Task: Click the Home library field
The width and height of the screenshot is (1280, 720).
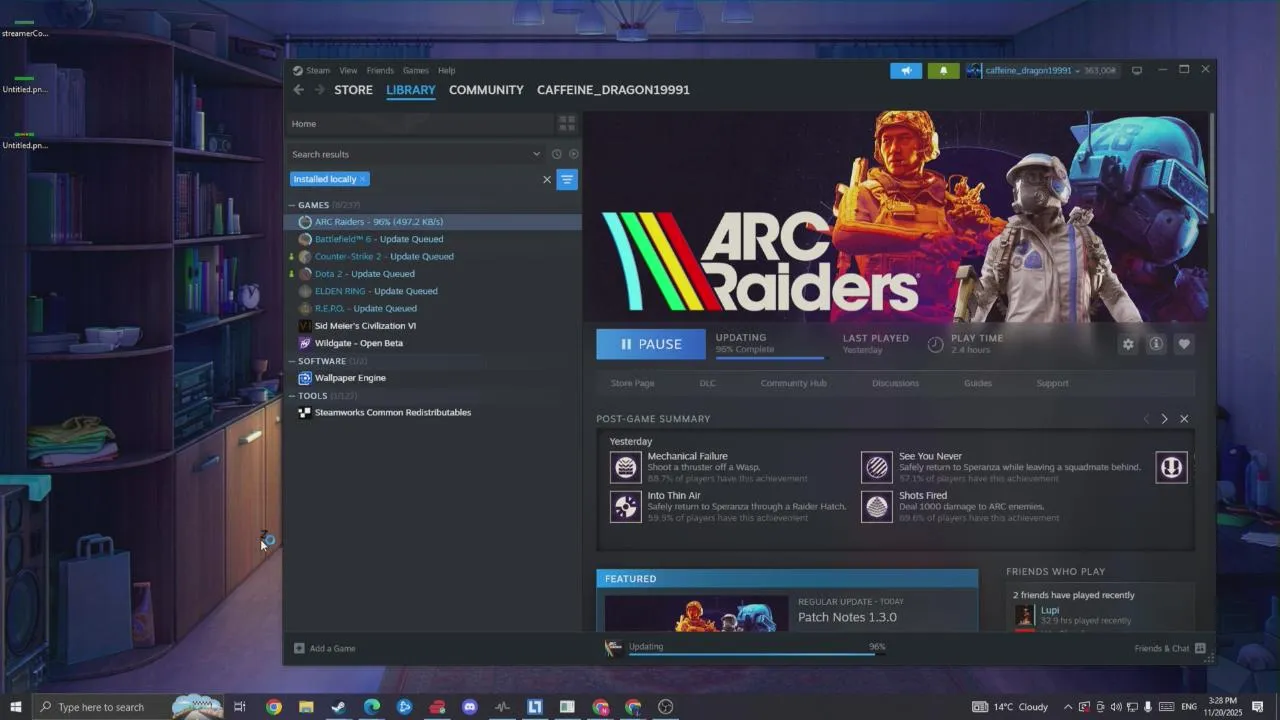Action: [420, 124]
